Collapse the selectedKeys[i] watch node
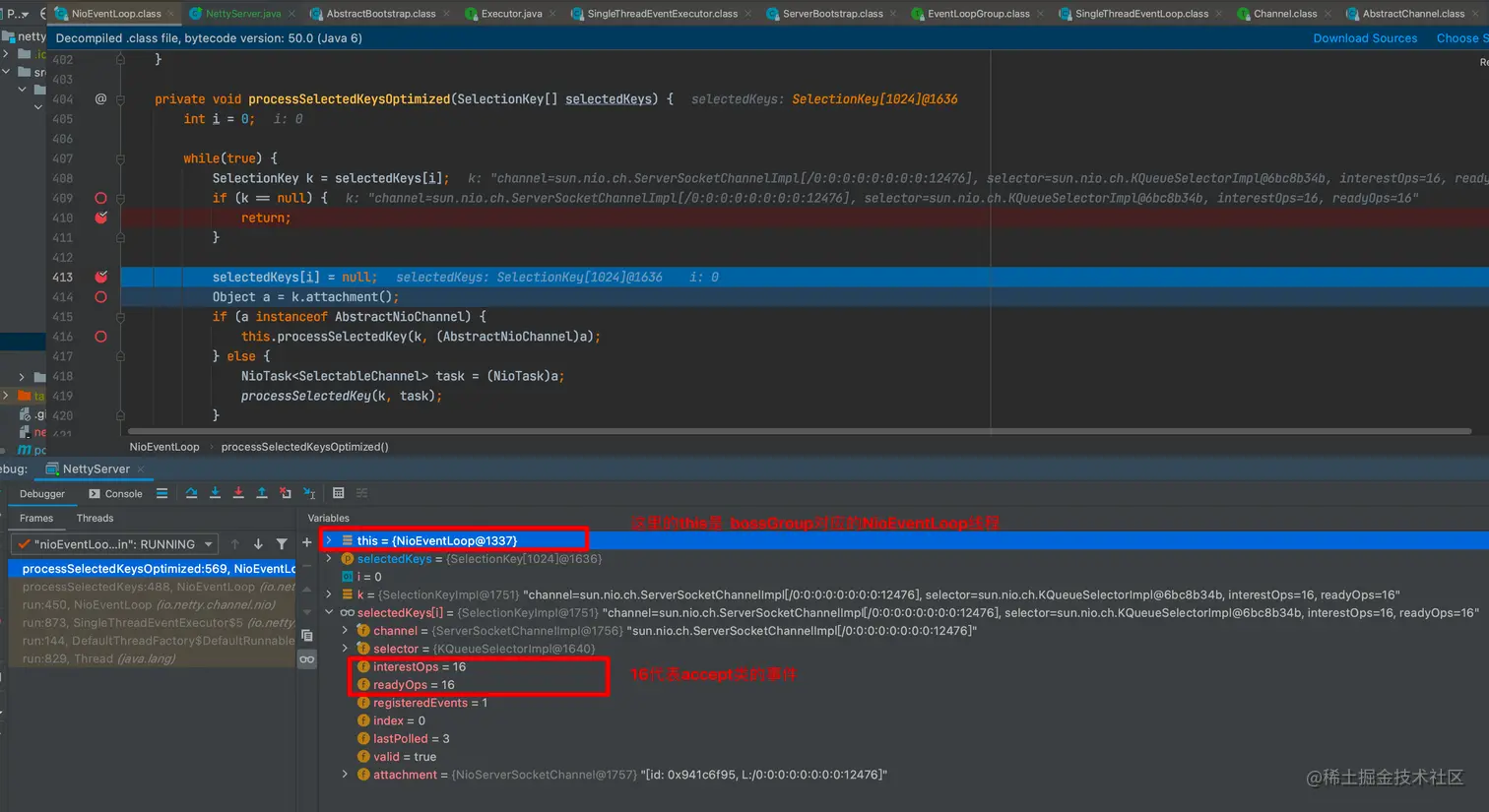The height and width of the screenshot is (812, 1489). click(x=329, y=612)
